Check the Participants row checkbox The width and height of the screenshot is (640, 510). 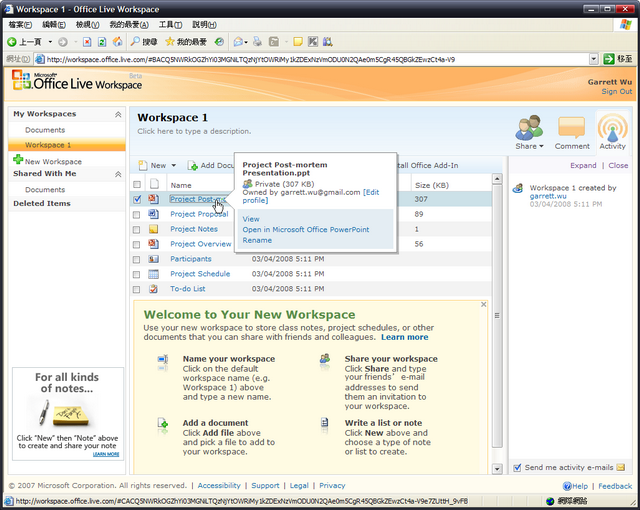(x=137, y=259)
